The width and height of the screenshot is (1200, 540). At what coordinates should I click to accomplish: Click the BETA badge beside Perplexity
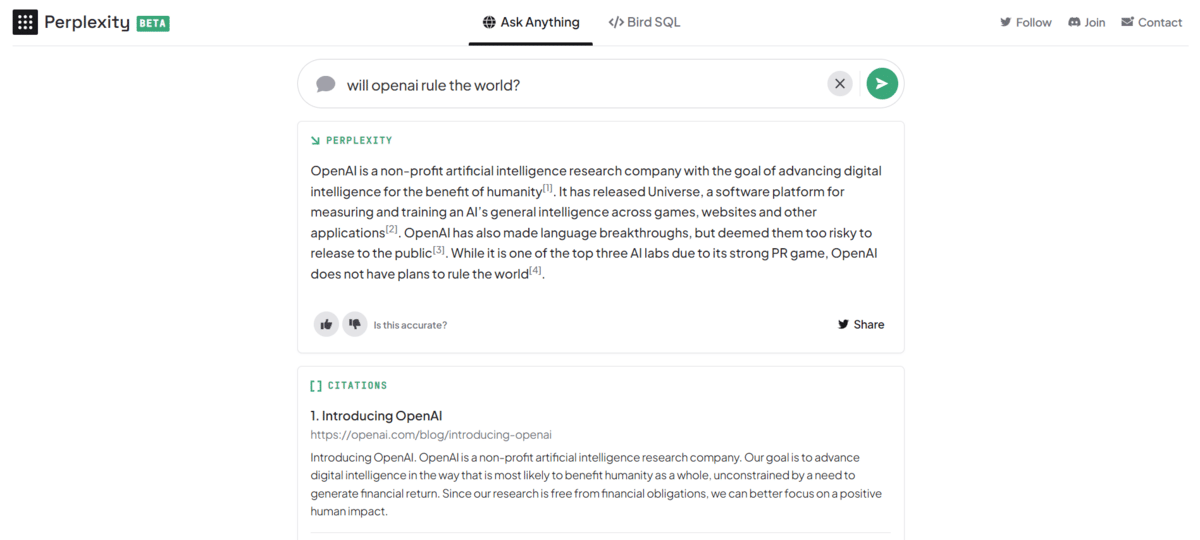(x=153, y=22)
